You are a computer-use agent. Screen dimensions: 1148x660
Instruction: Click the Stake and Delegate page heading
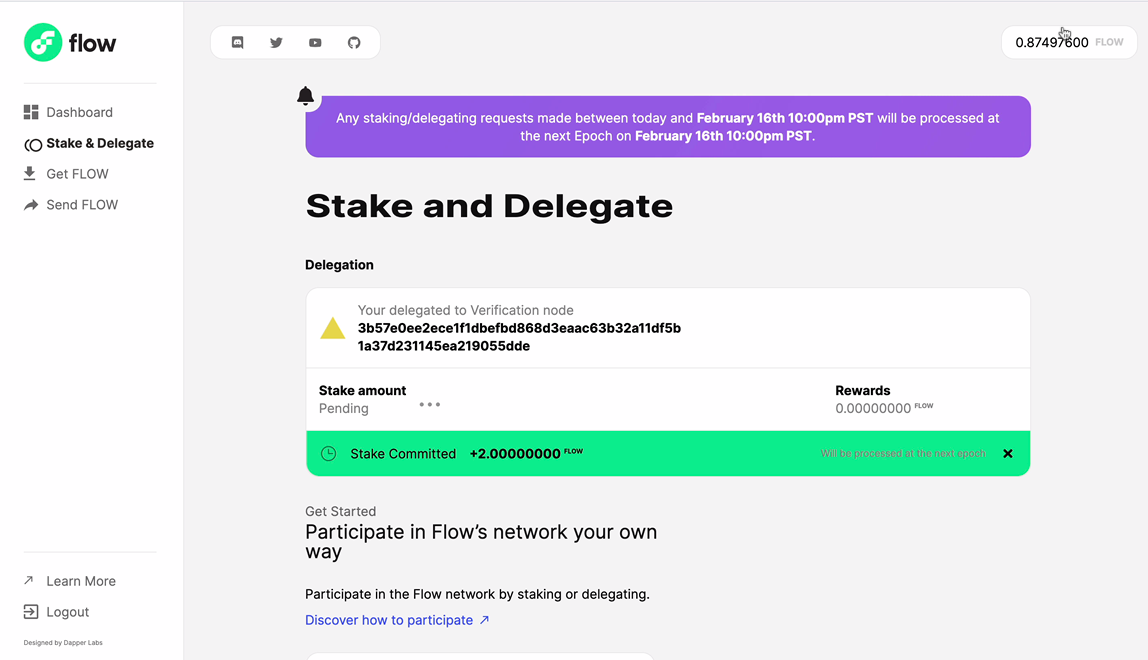pyautogui.click(x=489, y=207)
